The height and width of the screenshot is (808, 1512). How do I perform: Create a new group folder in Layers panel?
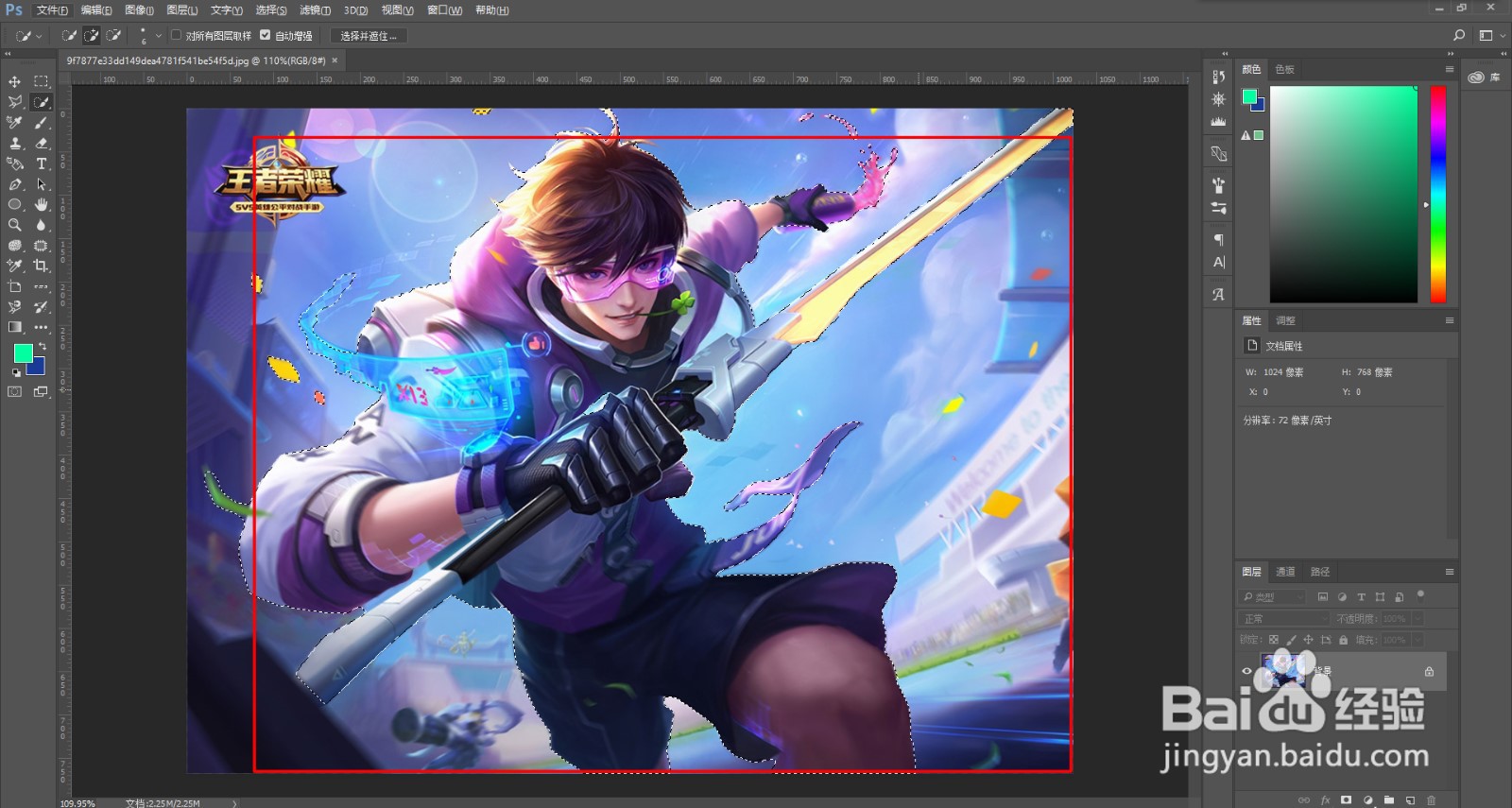pyautogui.click(x=1388, y=799)
